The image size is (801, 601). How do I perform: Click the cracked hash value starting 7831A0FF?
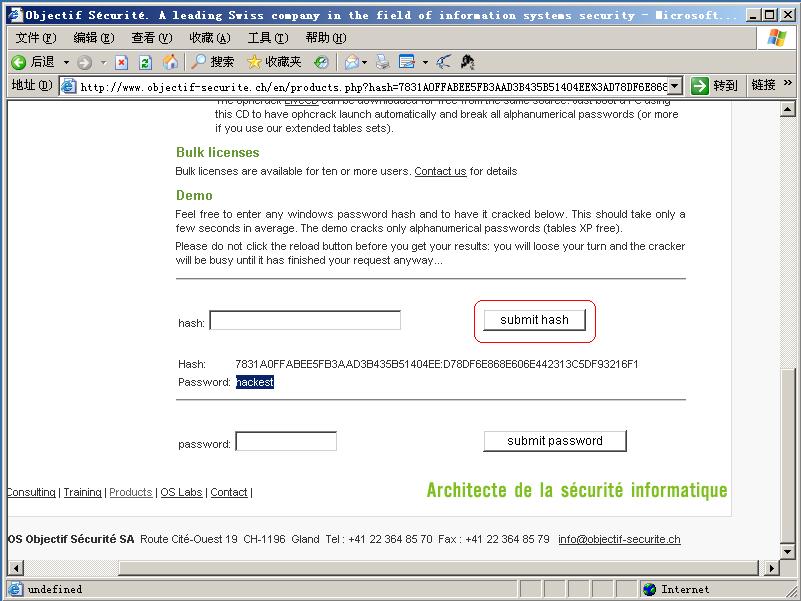(x=437, y=364)
